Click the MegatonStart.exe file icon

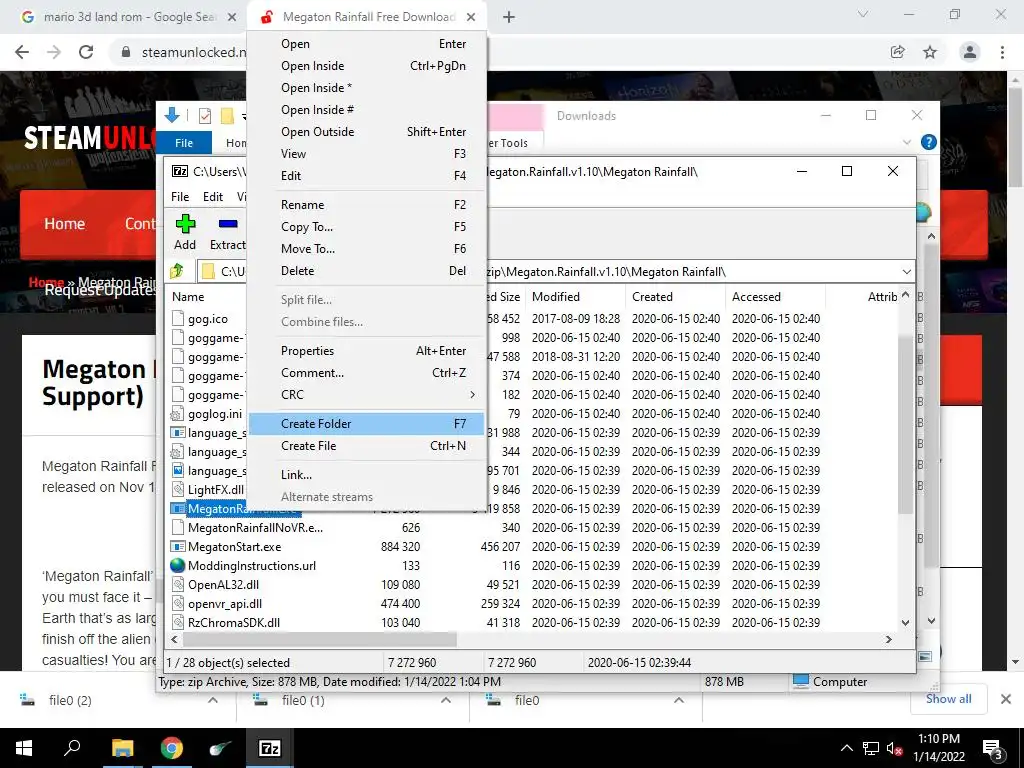click(x=178, y=547)
